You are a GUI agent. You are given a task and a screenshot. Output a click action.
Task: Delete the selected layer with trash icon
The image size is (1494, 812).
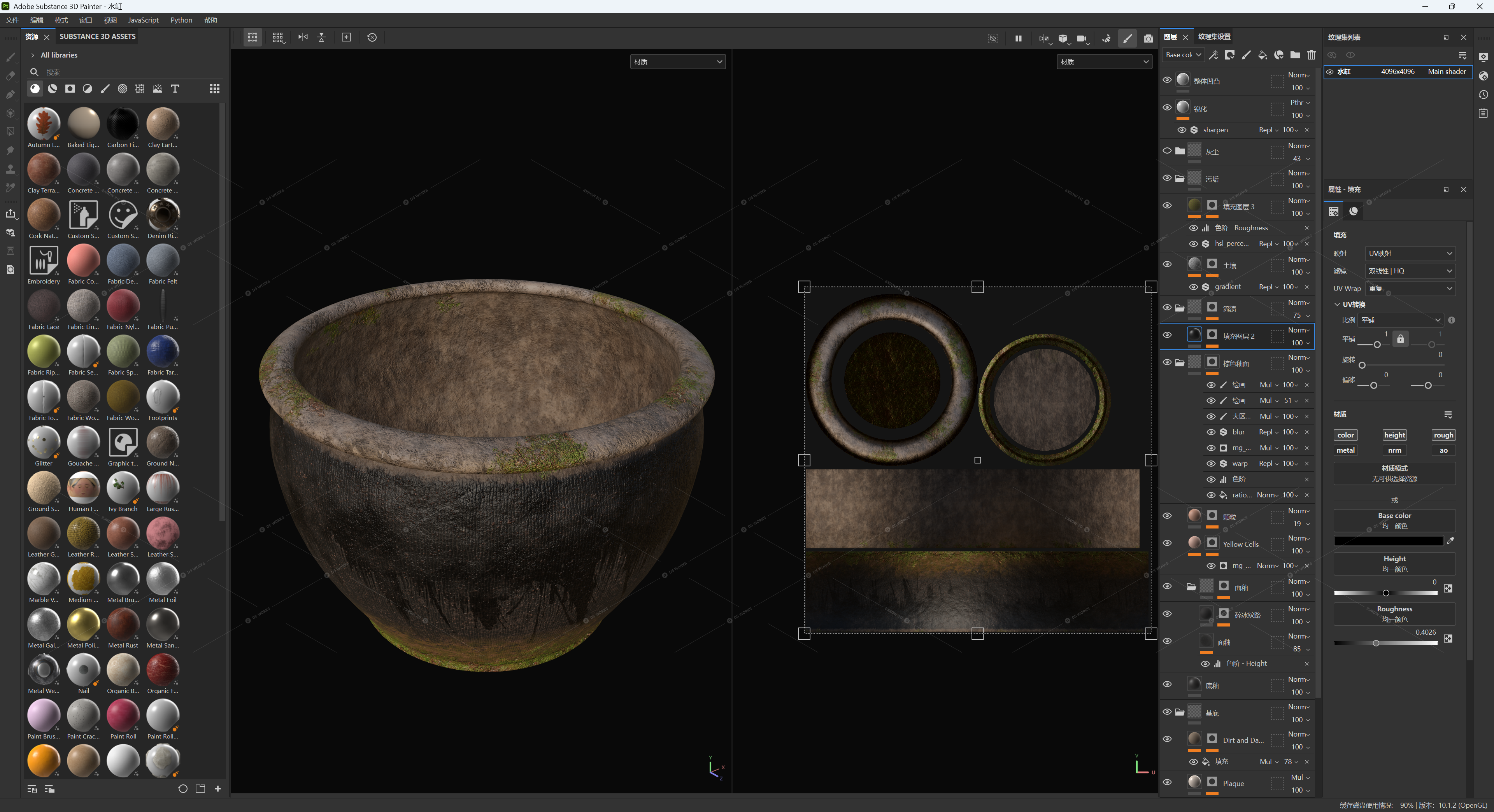coord(1311,54)
